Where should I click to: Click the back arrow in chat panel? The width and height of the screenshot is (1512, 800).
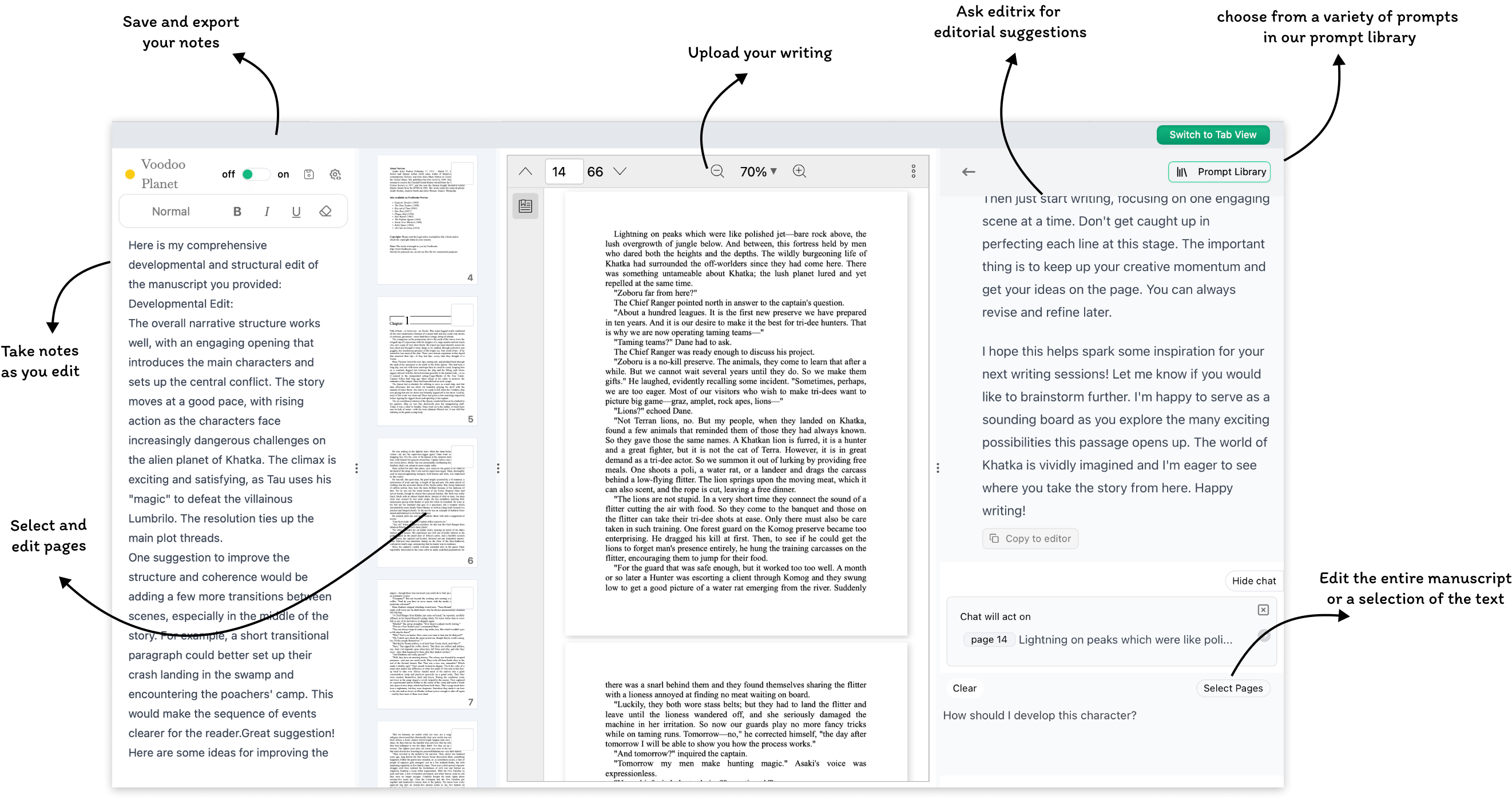[x=969, y=172]
